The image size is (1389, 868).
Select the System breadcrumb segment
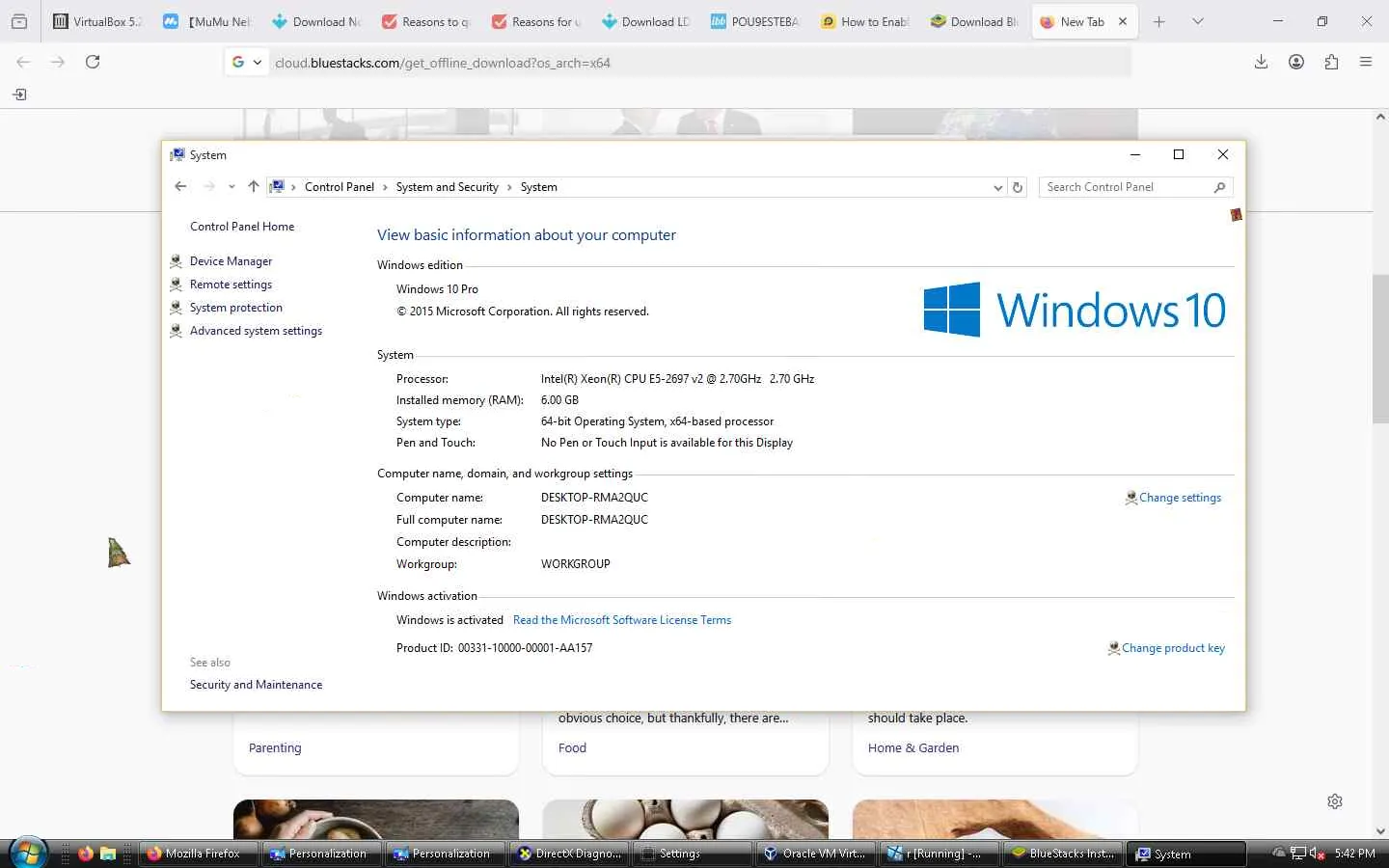pyautogui.click(x=538, y=187)
